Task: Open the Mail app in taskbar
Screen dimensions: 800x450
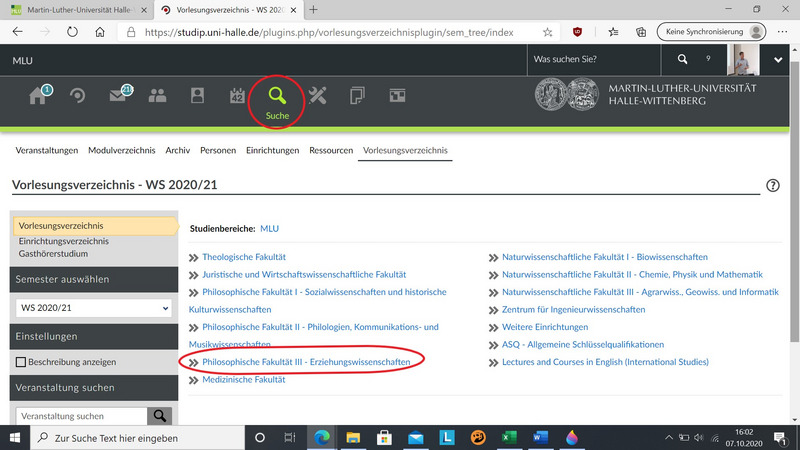Action: pos(415,438)
